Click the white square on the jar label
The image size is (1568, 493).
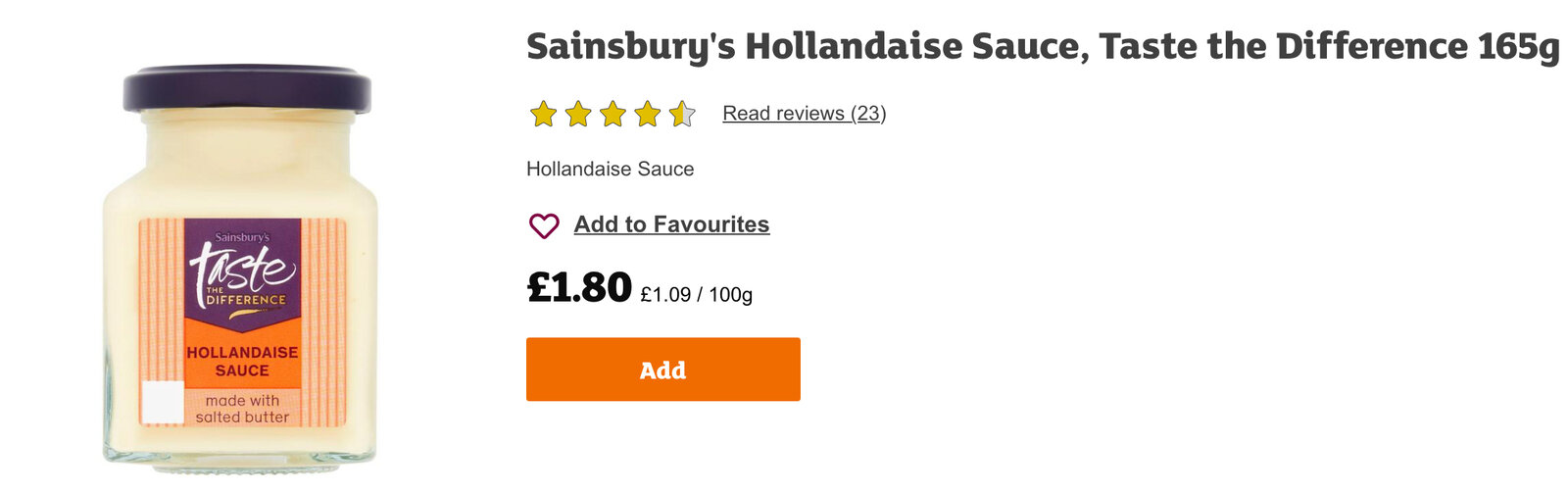pyautogui.click(x=163, y=402)
